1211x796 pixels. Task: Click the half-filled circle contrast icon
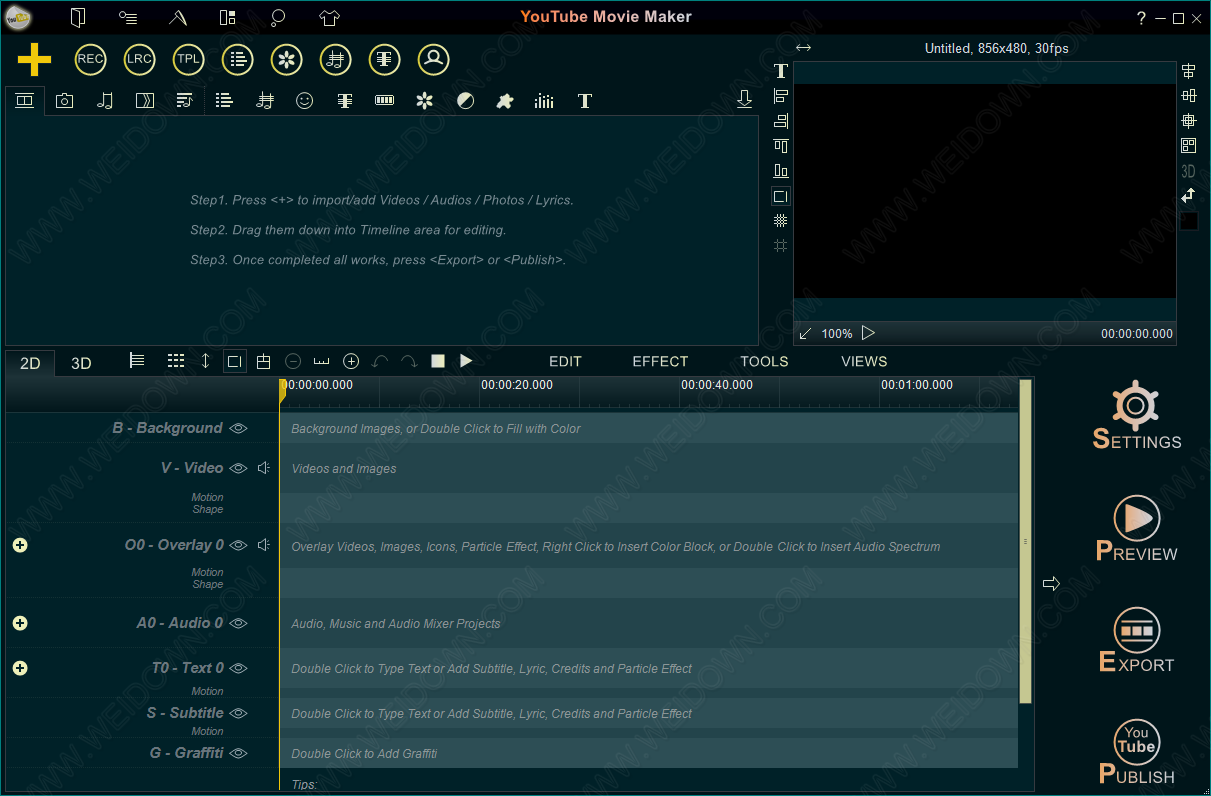[465, 100]
